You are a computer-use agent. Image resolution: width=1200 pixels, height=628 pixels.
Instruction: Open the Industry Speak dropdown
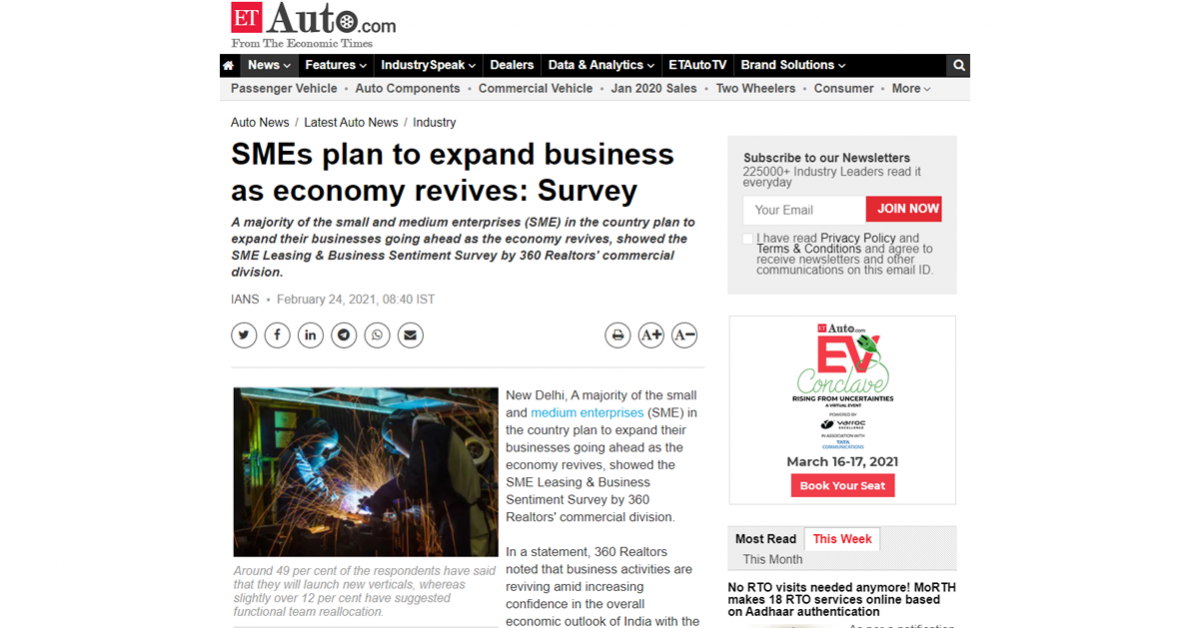[428, 65]
